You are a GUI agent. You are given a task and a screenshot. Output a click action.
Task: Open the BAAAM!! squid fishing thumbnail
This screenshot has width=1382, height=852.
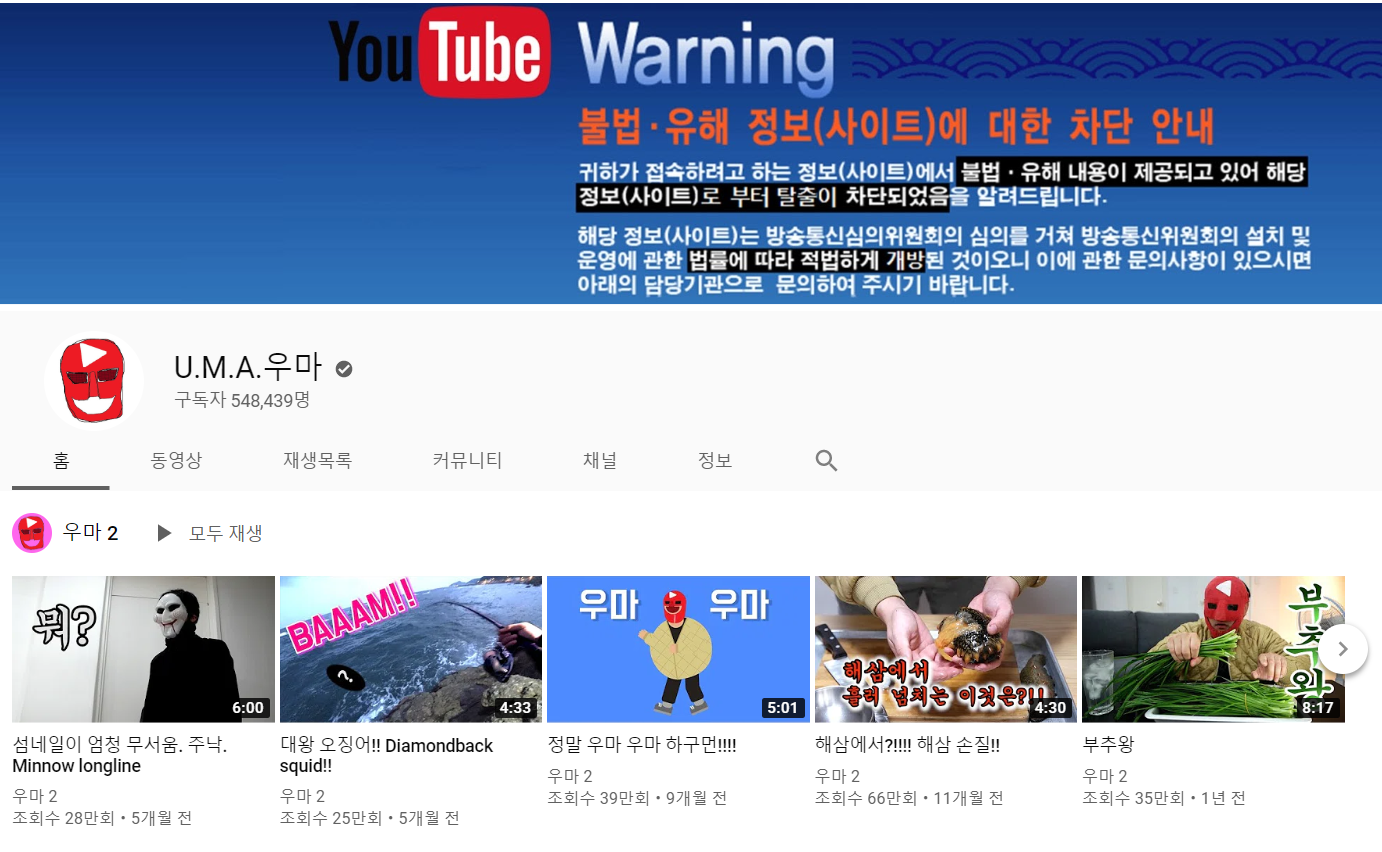click(x=411, y=649)
